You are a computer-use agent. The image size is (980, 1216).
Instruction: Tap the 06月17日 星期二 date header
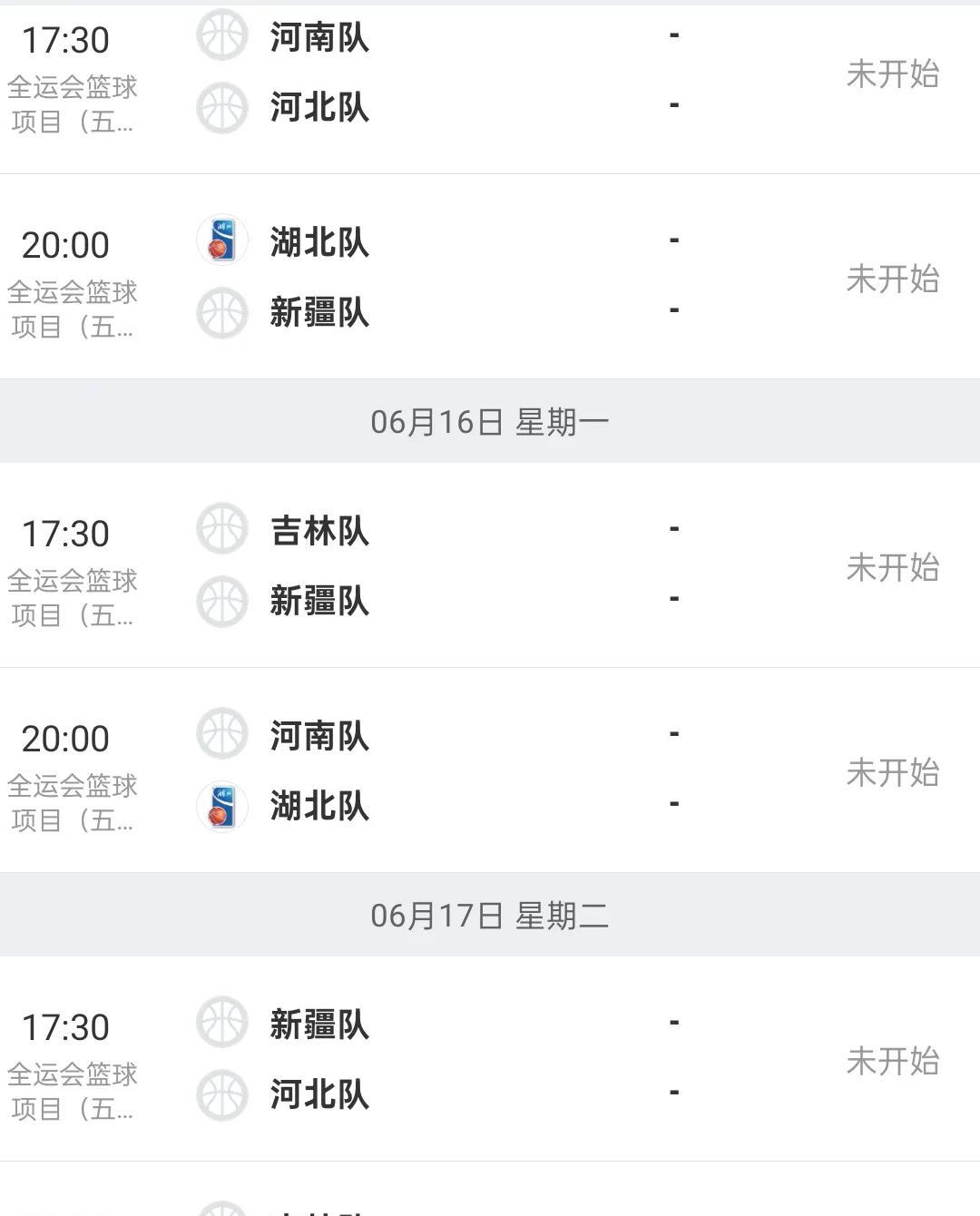[x=490, y=915]
